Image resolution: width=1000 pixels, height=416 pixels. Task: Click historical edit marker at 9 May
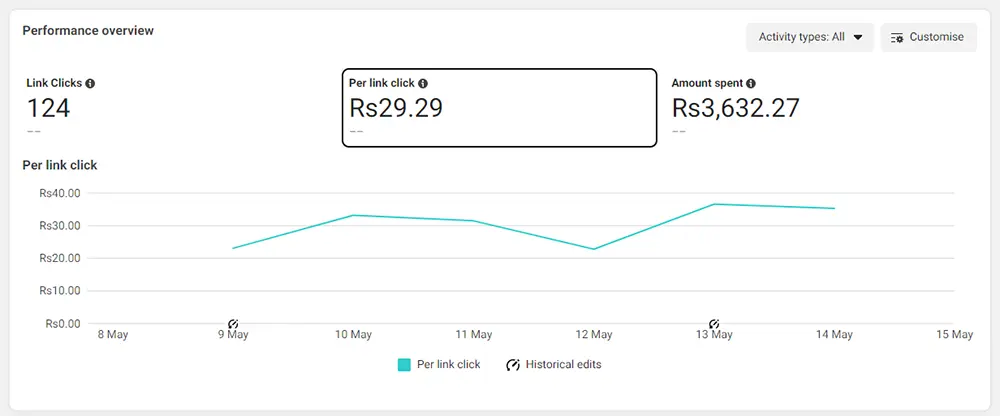coord(233,324)
